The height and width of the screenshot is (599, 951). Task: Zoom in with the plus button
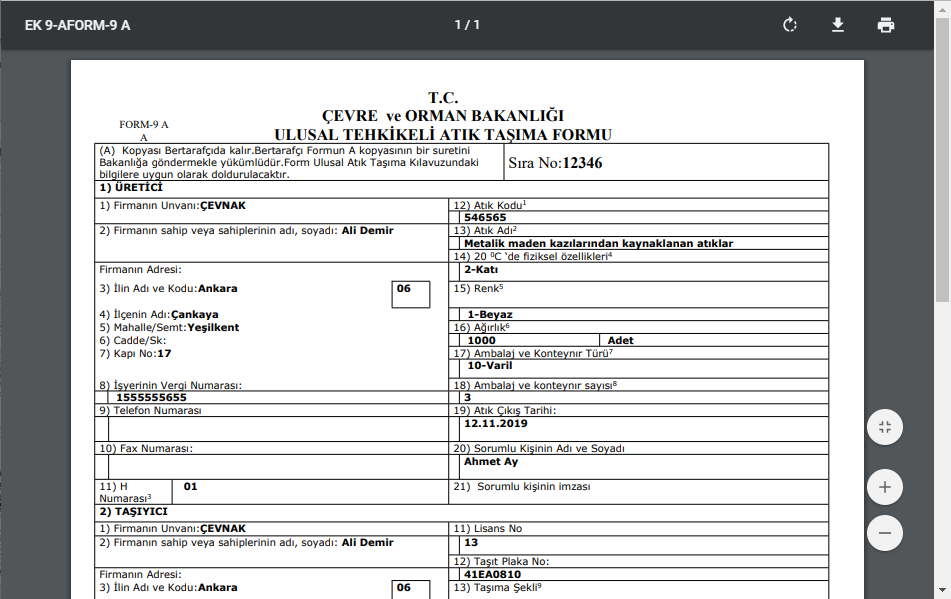884,487
